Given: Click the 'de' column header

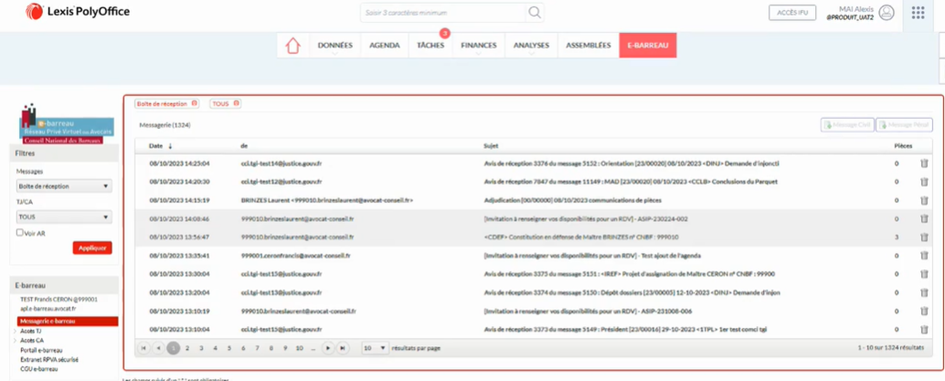Looking at the screenshot, I should pos(244,146).
